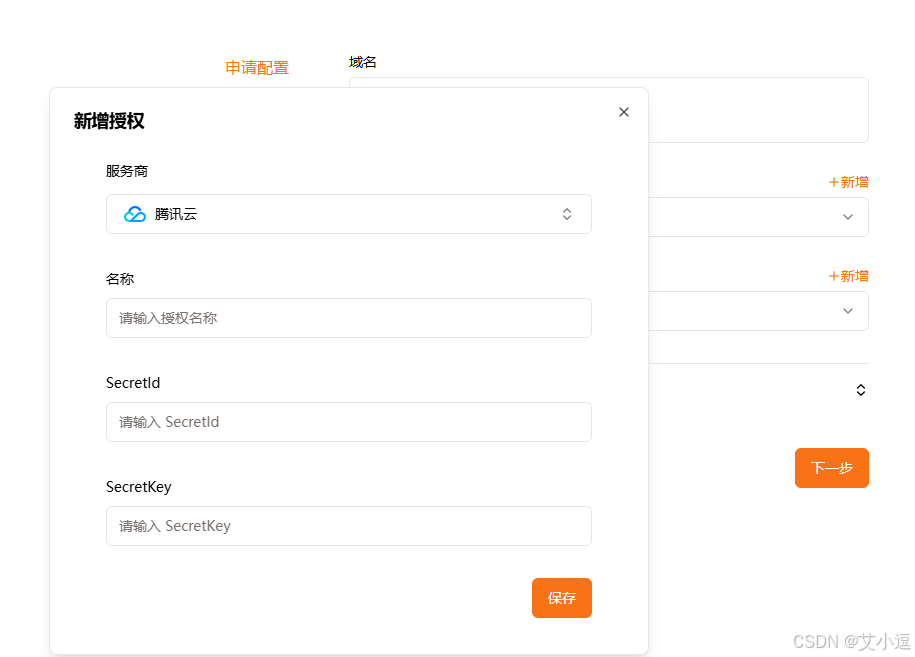Expand the upper background dropdown chevron

[x=848, y=217]
